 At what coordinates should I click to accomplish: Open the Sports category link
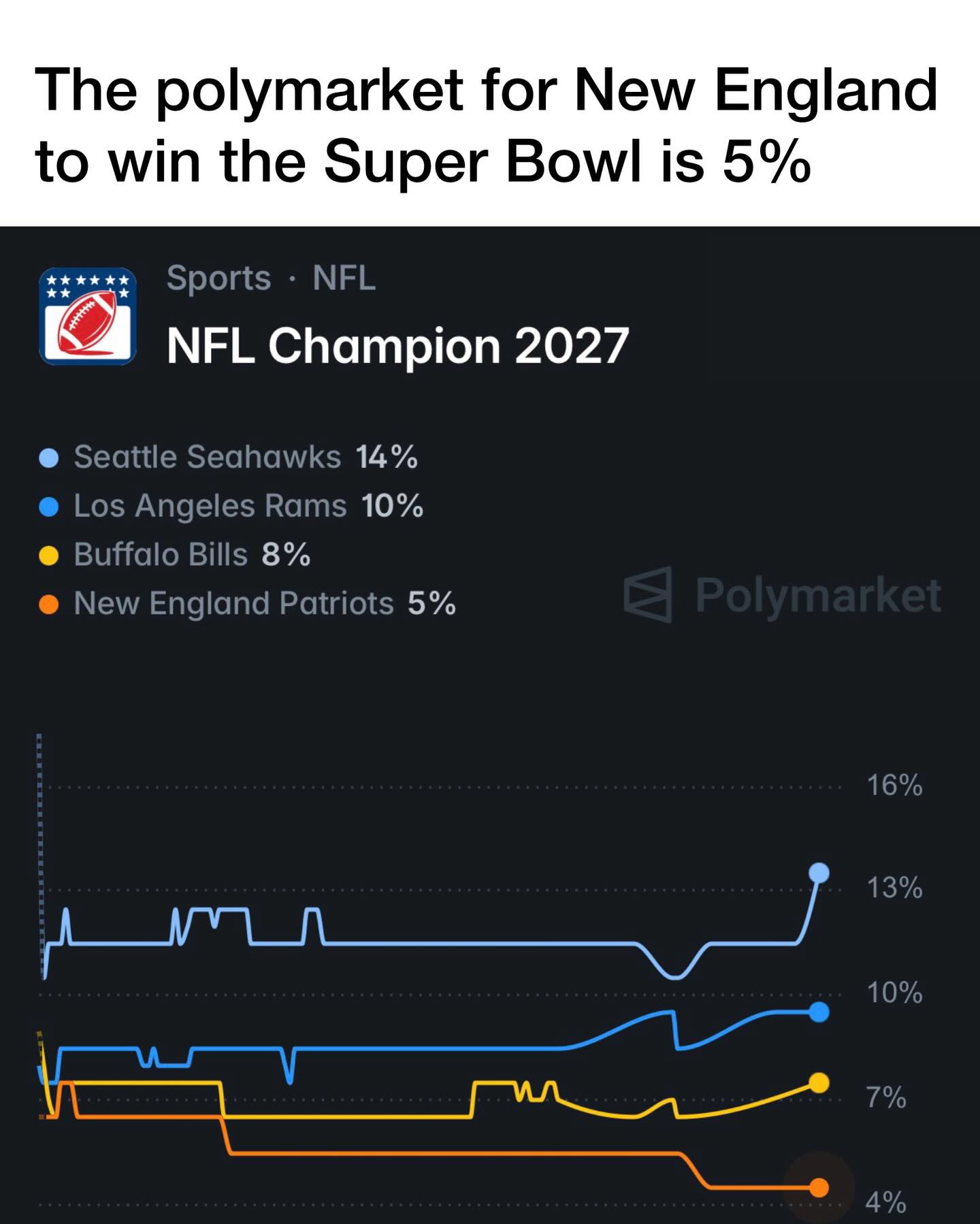coord(218,278)
